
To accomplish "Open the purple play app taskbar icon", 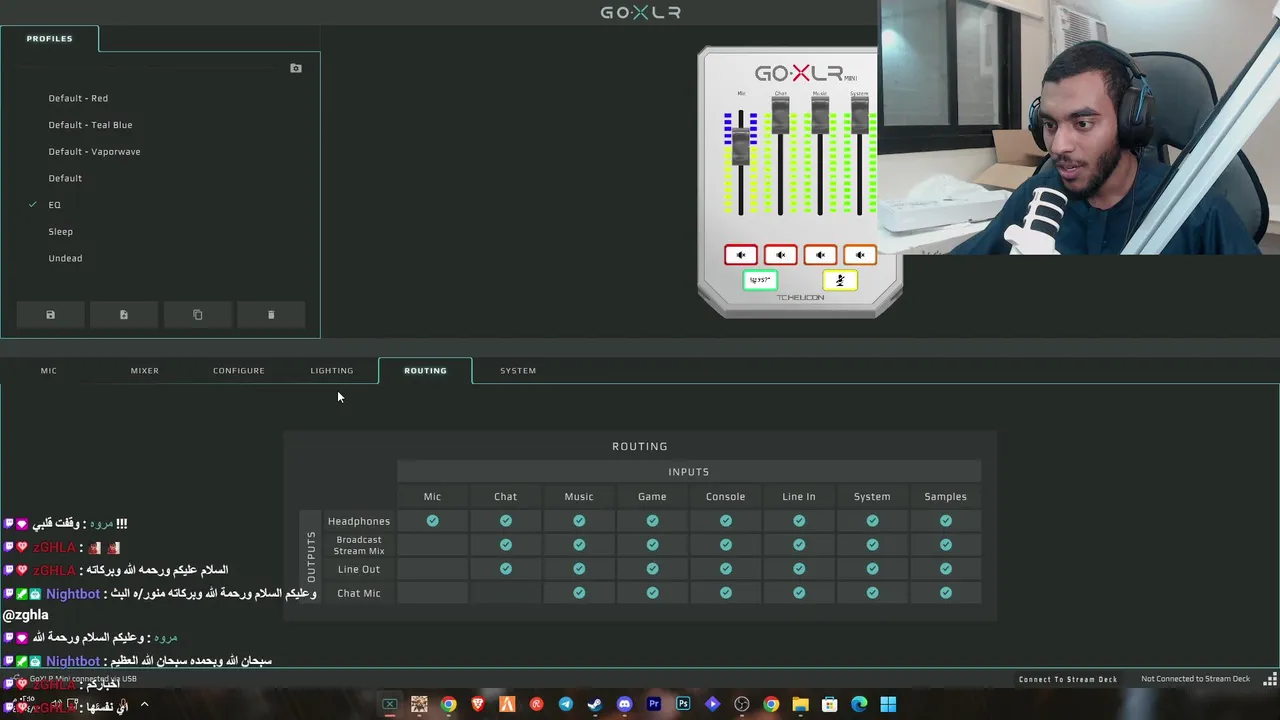I will pyautogui.click(x=712, y=704).
